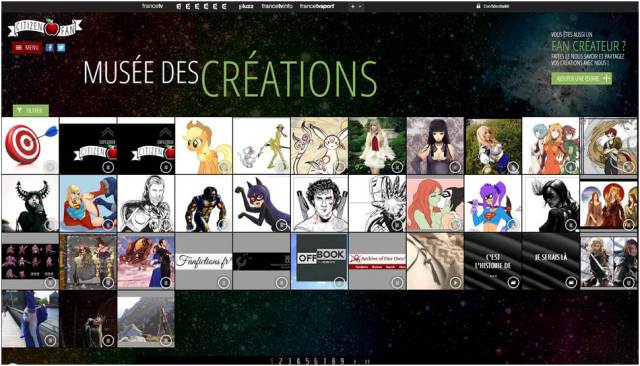
Task: Click image icon on pink sprite sheet thumbnail
Action: click(x=50, y=282)
